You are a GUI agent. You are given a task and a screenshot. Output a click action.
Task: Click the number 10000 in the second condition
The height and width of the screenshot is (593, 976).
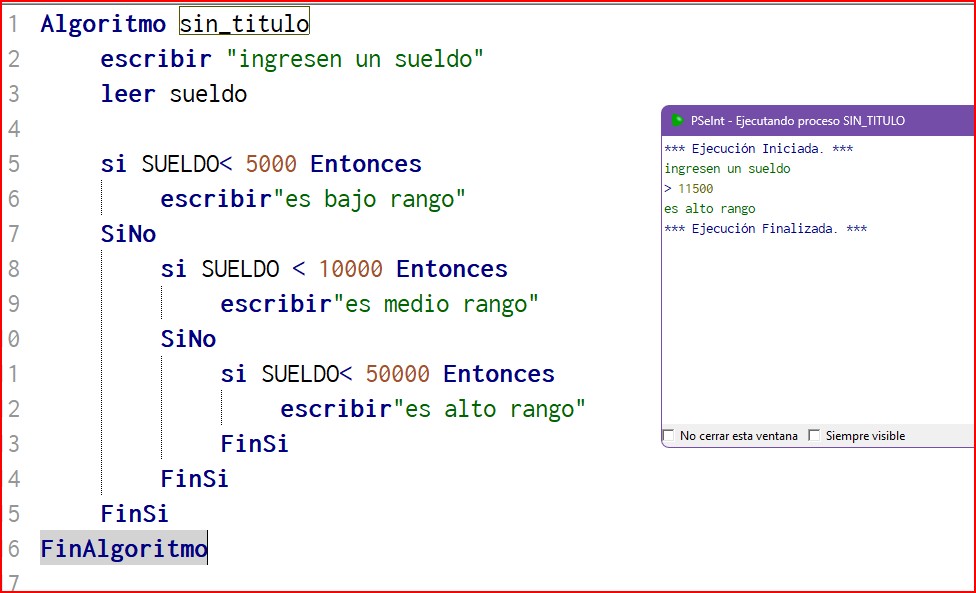coord(350,269)
